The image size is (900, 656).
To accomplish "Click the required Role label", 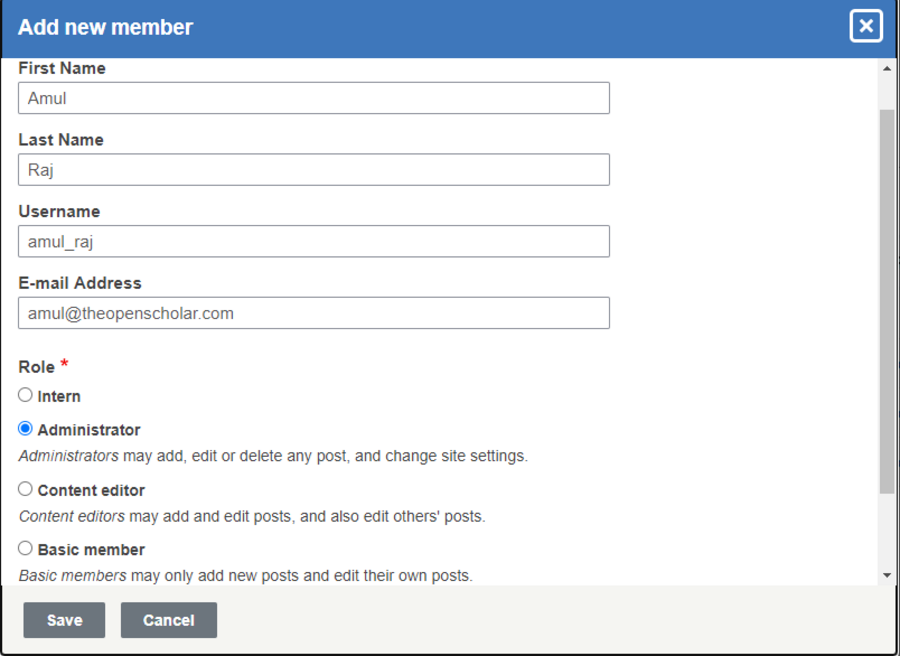I will click(x=37, y=367).
